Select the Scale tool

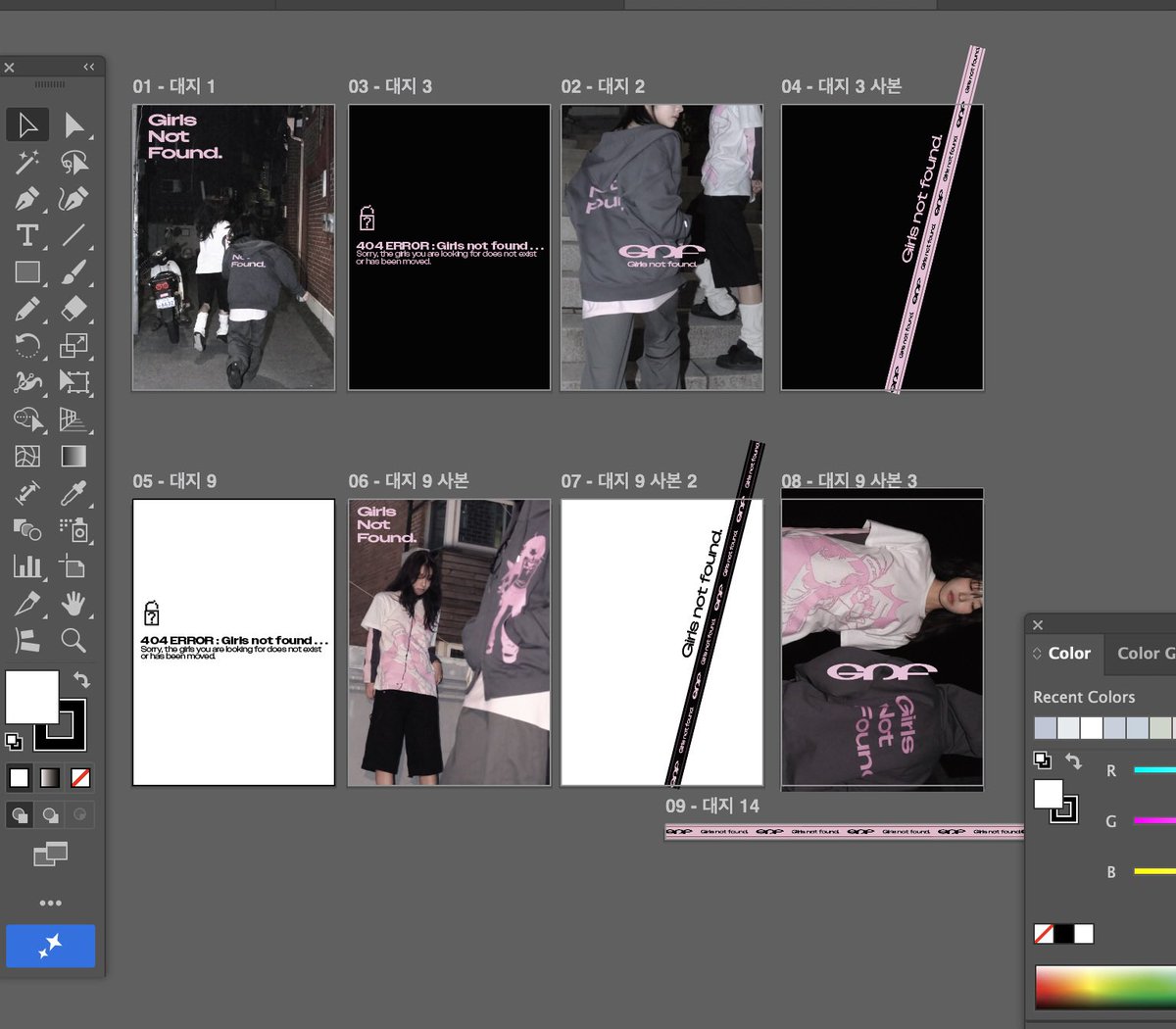click(x=73, y=345)
